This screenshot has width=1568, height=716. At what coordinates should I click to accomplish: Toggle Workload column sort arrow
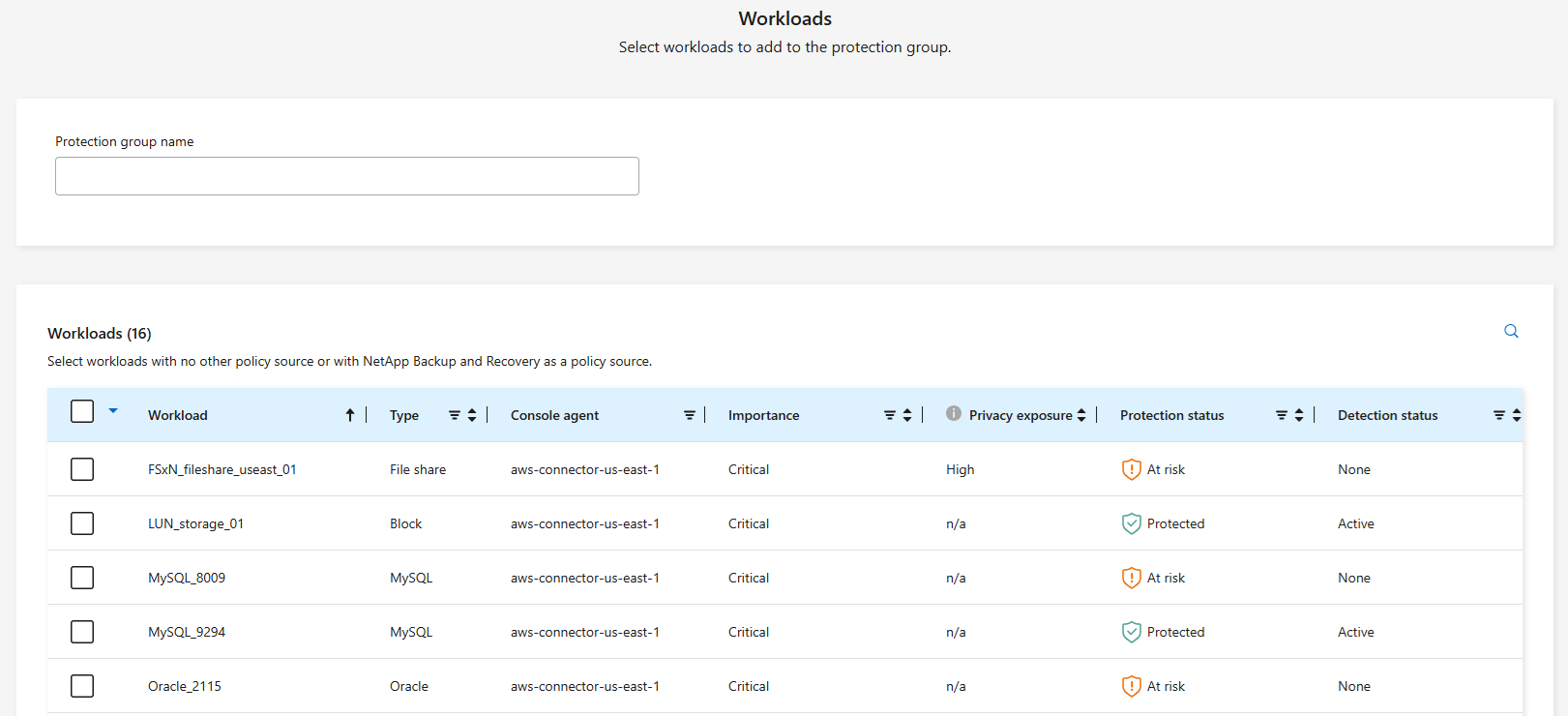(x=350, y=415)
